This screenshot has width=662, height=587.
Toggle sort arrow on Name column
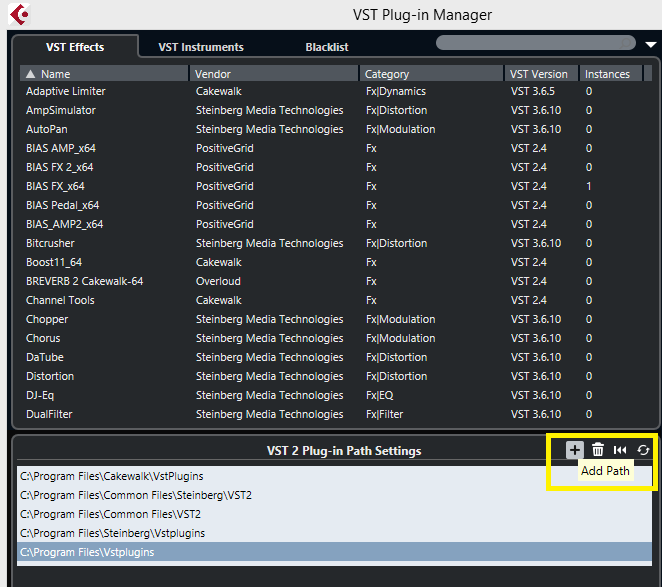click(x=30, y=74)
